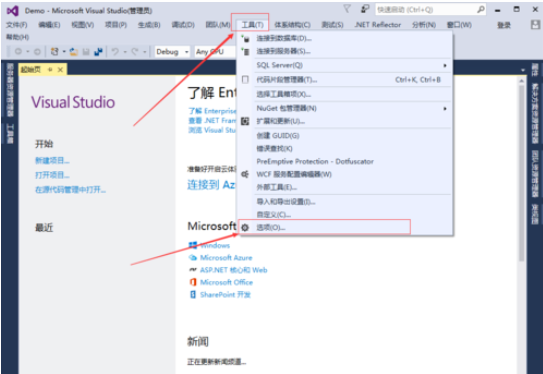Click the Microsoft Azure cloud icon
543x374 pixels.
193,258
